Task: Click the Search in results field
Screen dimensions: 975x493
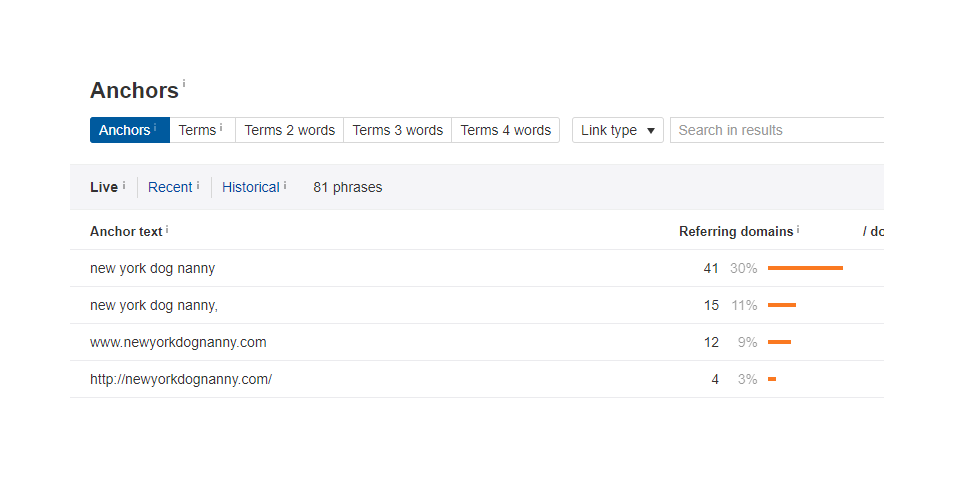Action: coord(775,130)
